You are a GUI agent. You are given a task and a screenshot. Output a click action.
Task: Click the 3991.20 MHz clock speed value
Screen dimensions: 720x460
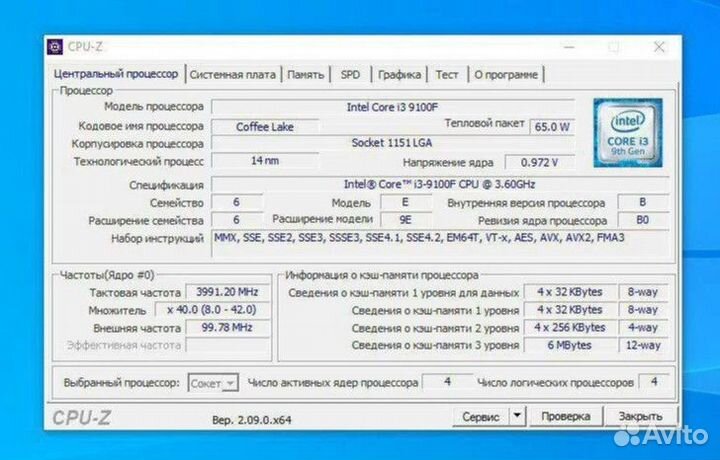click(x=227, y=292)
